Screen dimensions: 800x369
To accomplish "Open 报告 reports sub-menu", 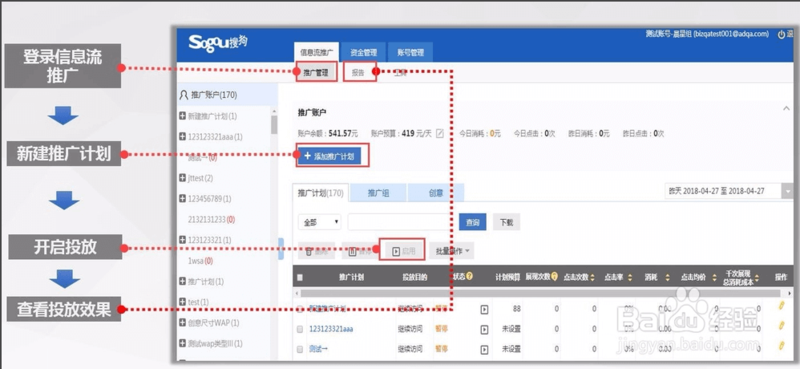I will (x=359, y=73).
